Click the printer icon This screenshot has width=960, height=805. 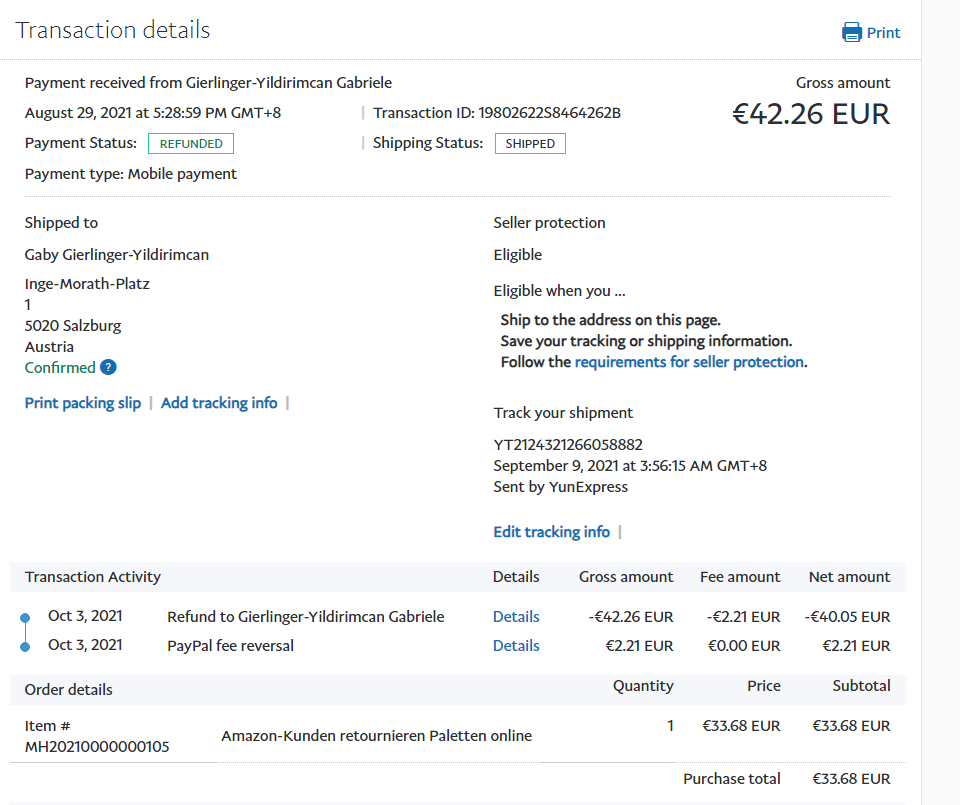[852, 32]
